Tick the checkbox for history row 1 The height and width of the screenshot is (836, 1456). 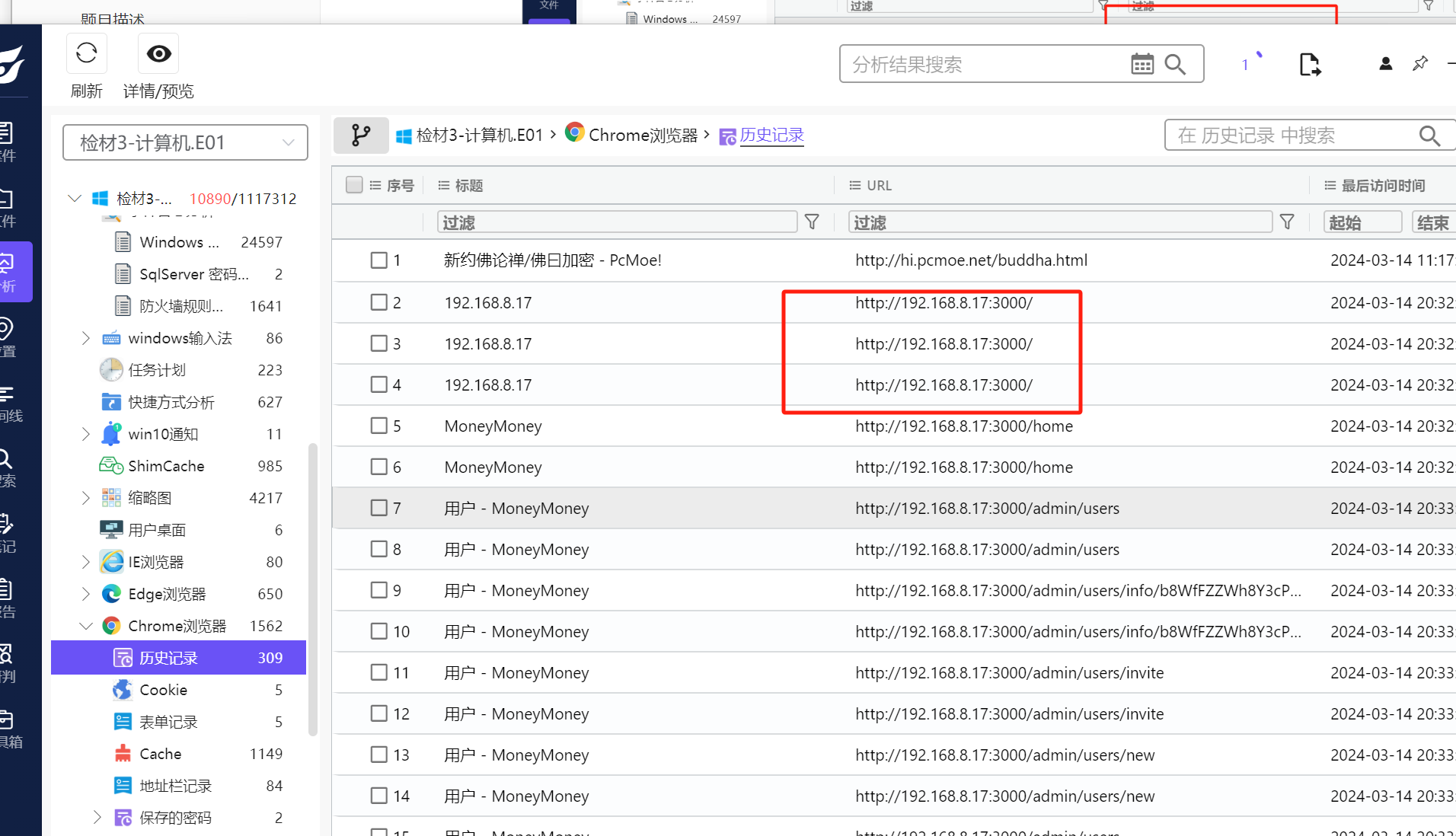click(x=378, y=260)
